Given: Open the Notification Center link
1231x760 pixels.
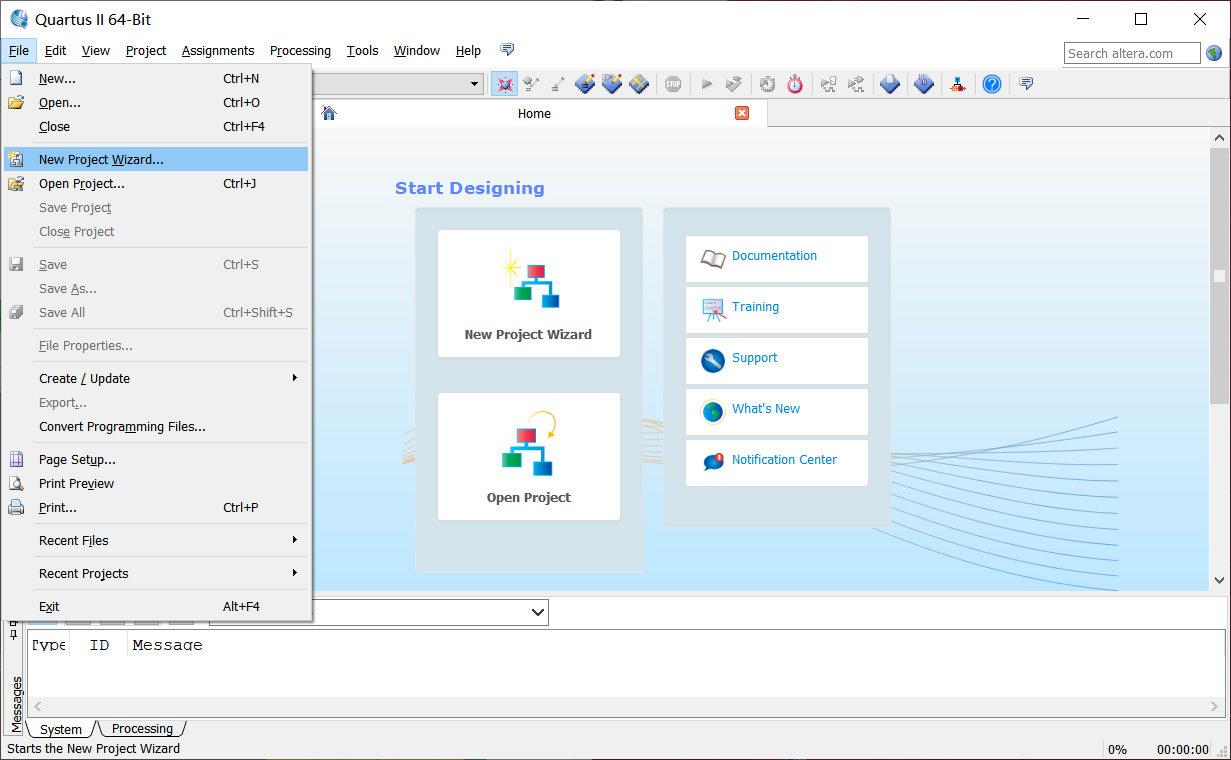Looking at the screenshot, I should click(x=784, y=460).
